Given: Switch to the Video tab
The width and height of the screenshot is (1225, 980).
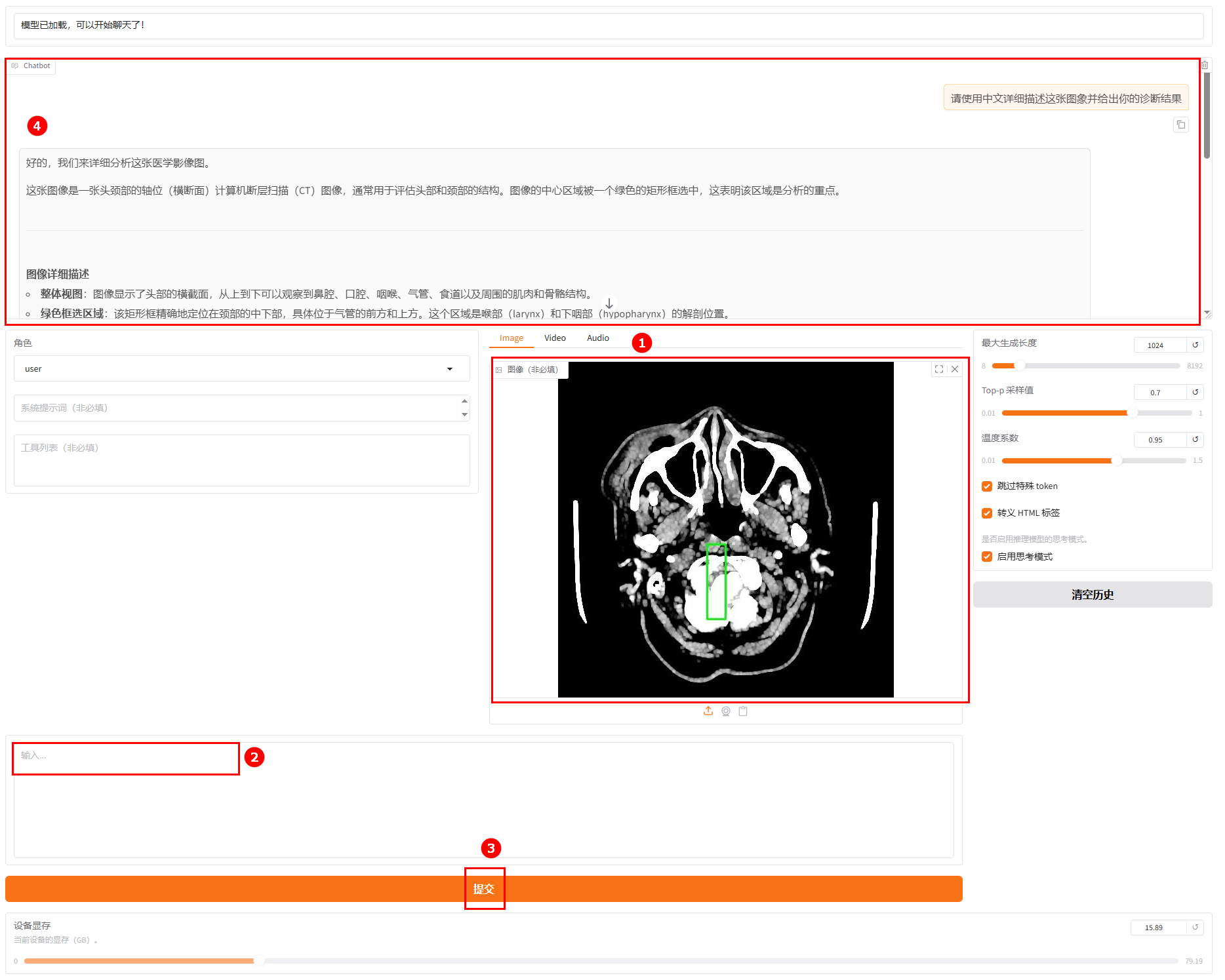Looking at the screenshot, I should 555,338.
